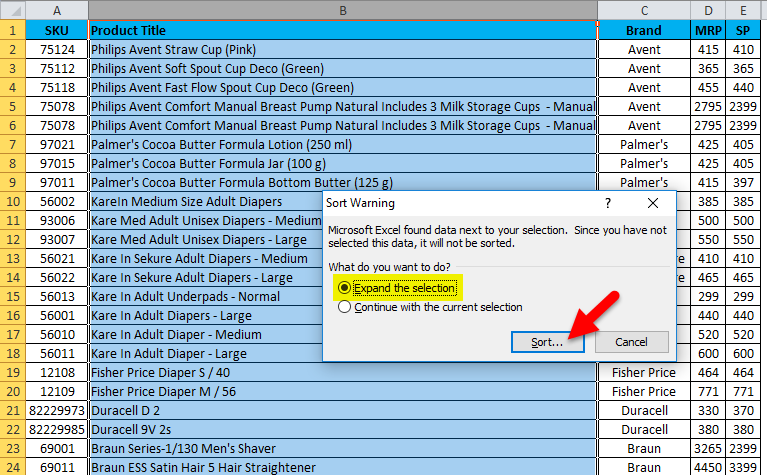Screen dimensions: 767x475
Task: Click cell with SKU 69011
Action: tap(57, 467)
